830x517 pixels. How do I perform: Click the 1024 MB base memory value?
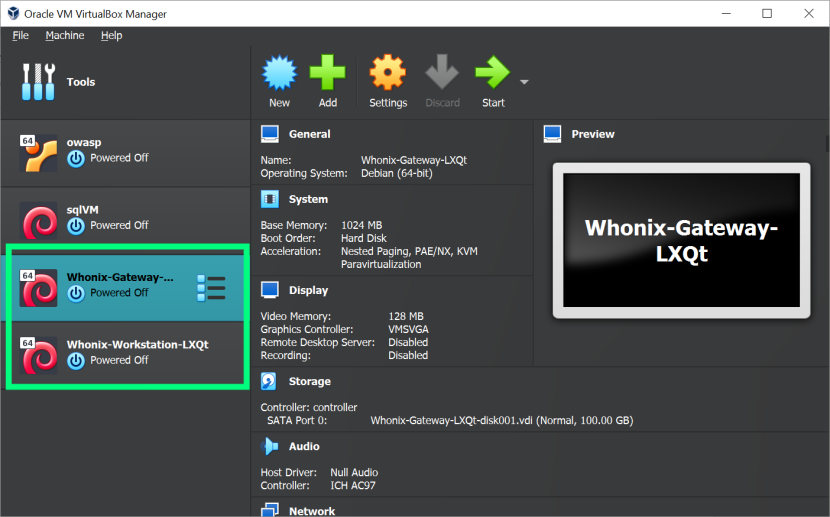pos(362,225)
